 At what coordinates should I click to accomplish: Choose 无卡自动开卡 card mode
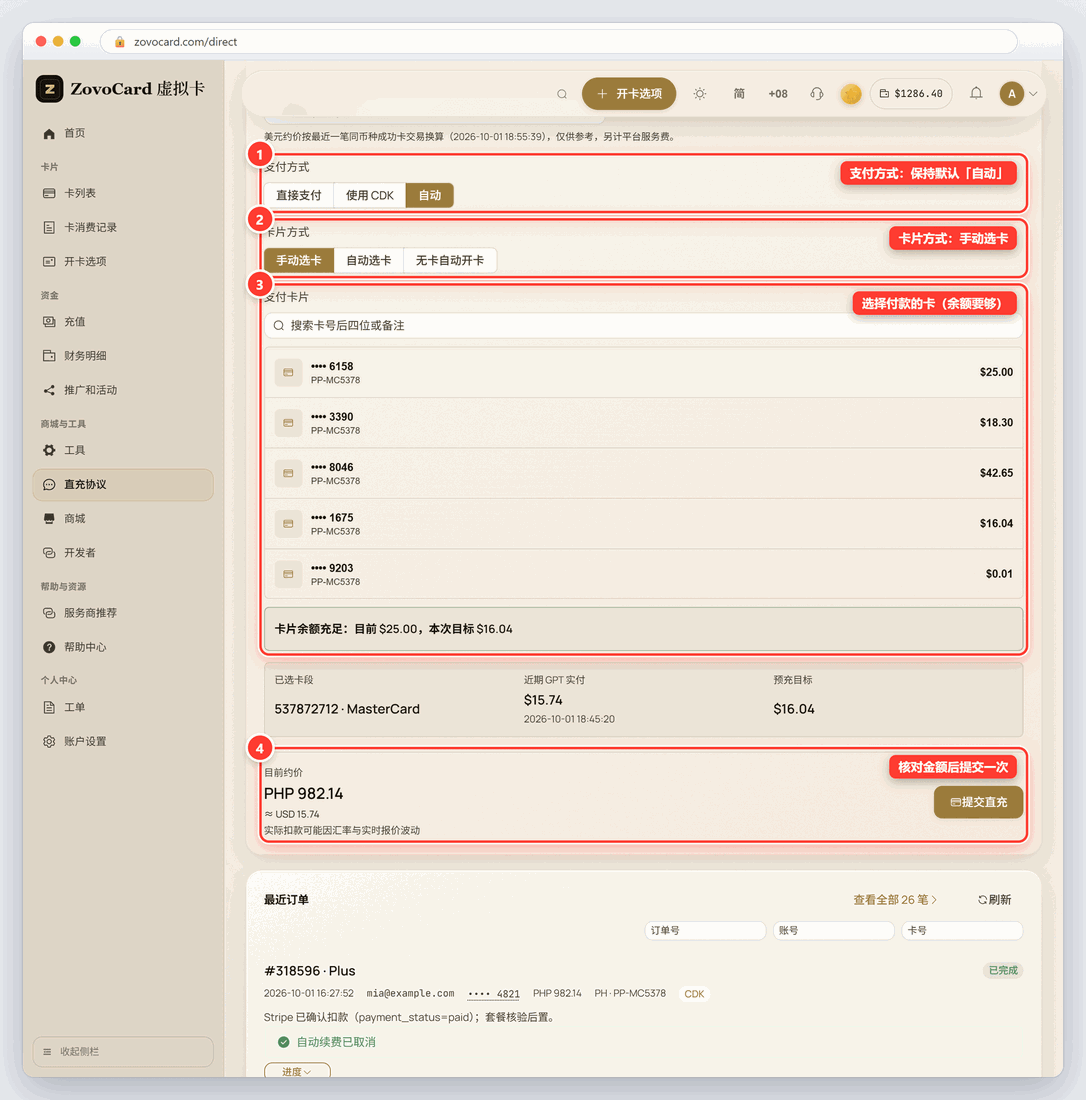[450, 260]
